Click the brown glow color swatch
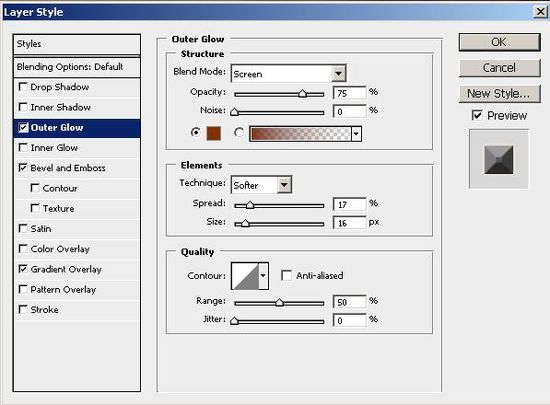 214,134
